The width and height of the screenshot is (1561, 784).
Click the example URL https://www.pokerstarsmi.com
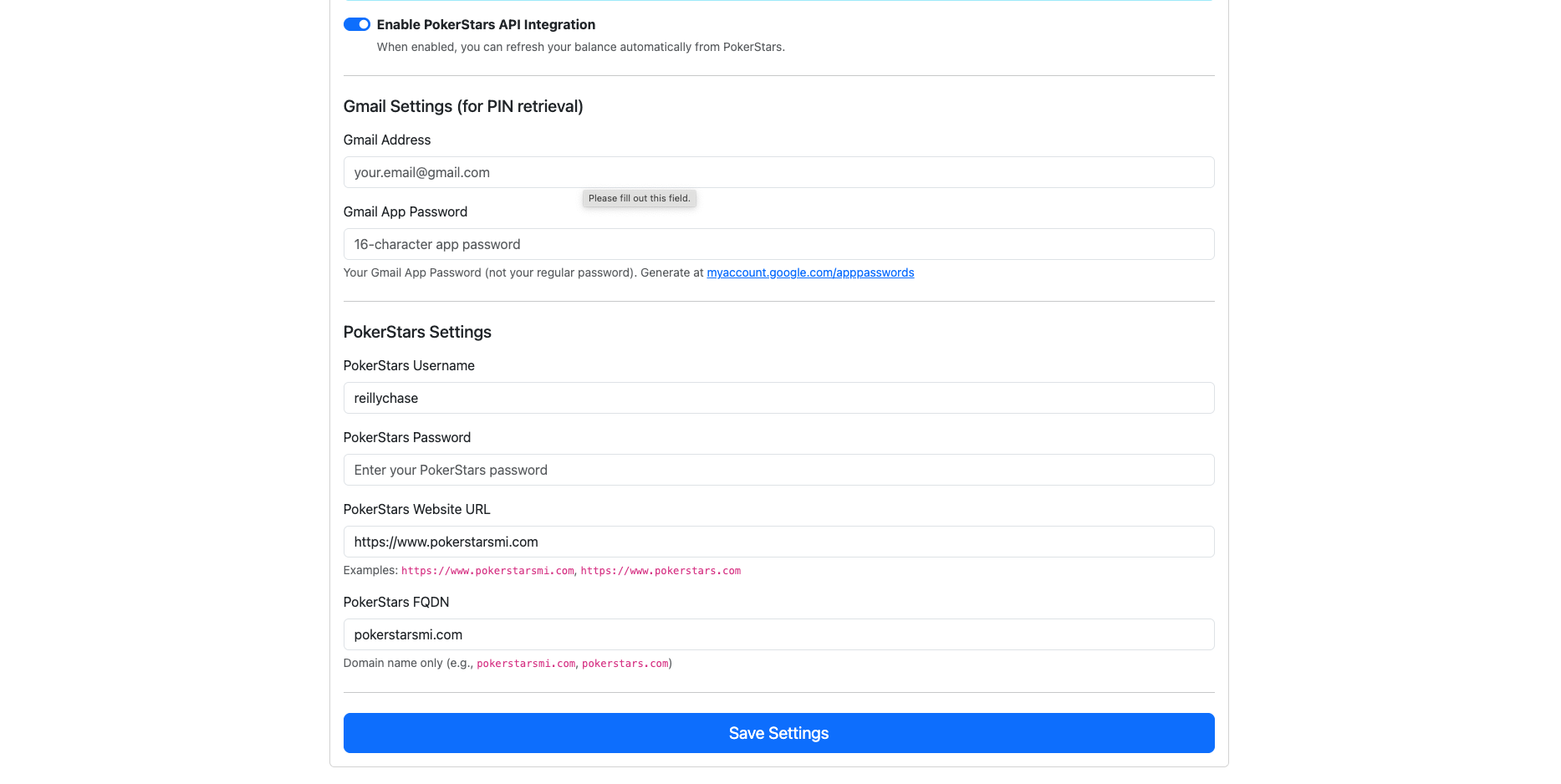pyautogui.click(x=487, y=571)
